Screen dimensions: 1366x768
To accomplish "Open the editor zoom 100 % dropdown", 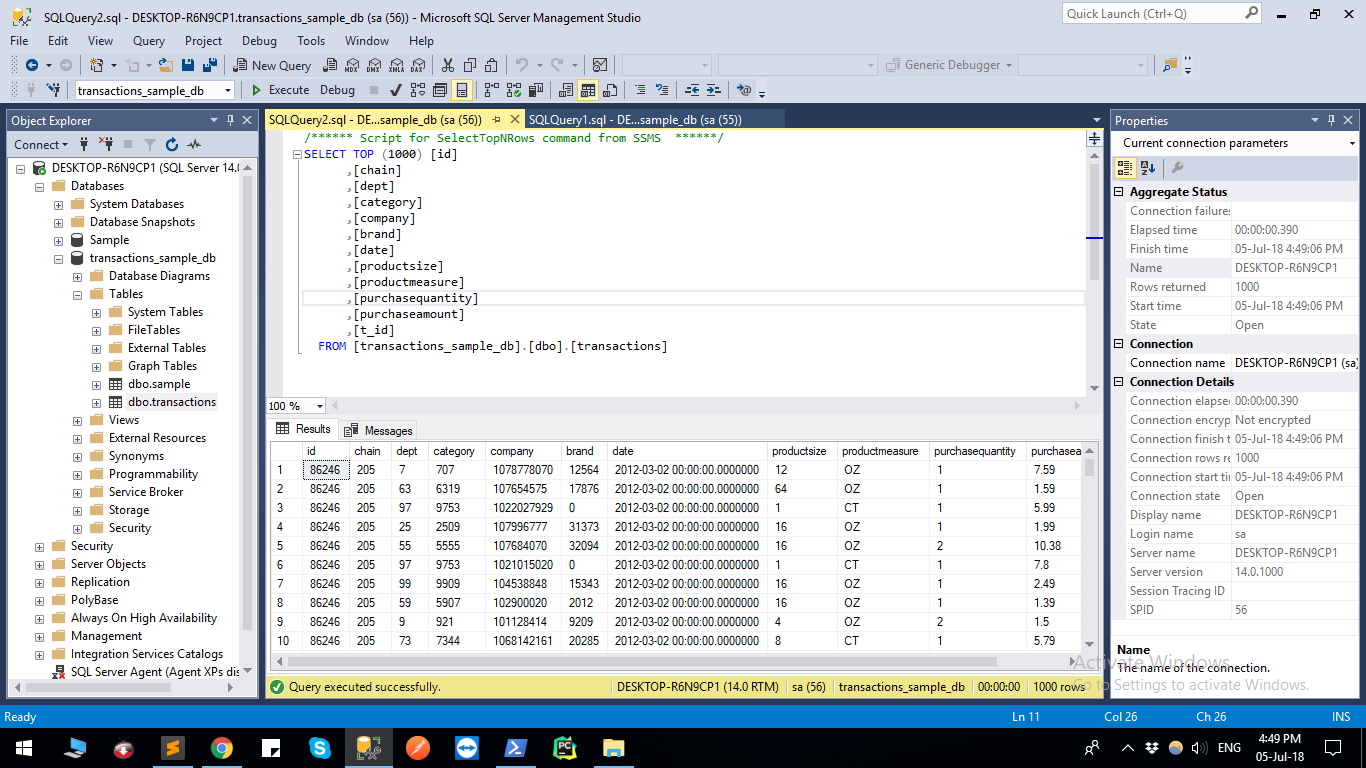I will (x=319, y=406).
